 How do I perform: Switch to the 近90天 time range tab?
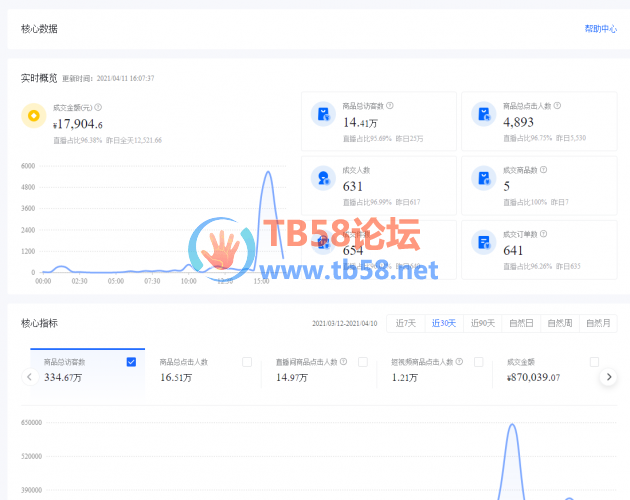483,323
